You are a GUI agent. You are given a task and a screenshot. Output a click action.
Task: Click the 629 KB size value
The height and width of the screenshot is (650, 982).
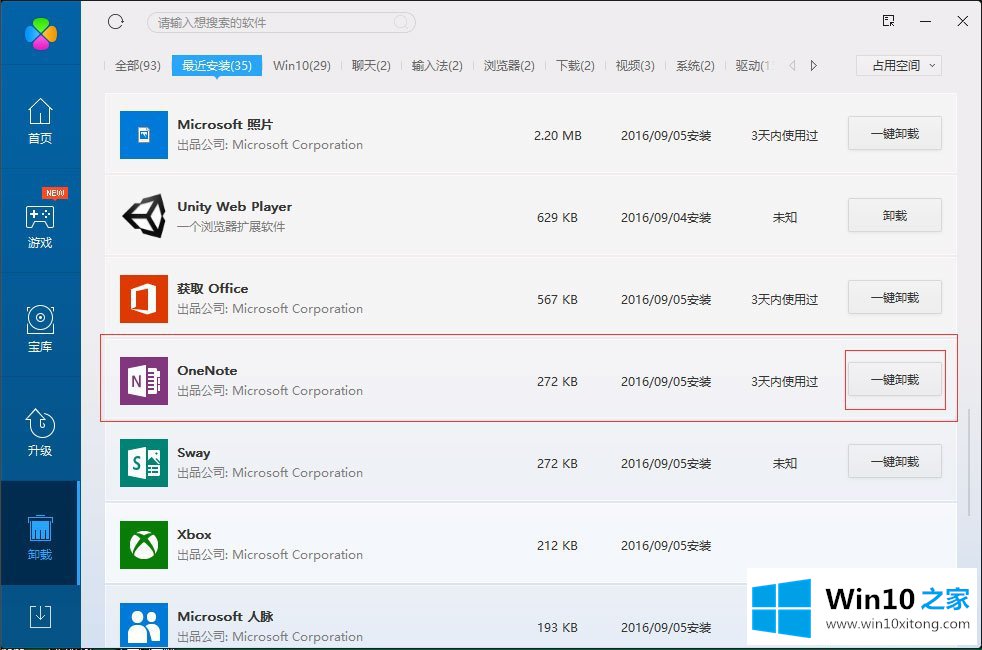pyautogui.click(x=557, y=217)
